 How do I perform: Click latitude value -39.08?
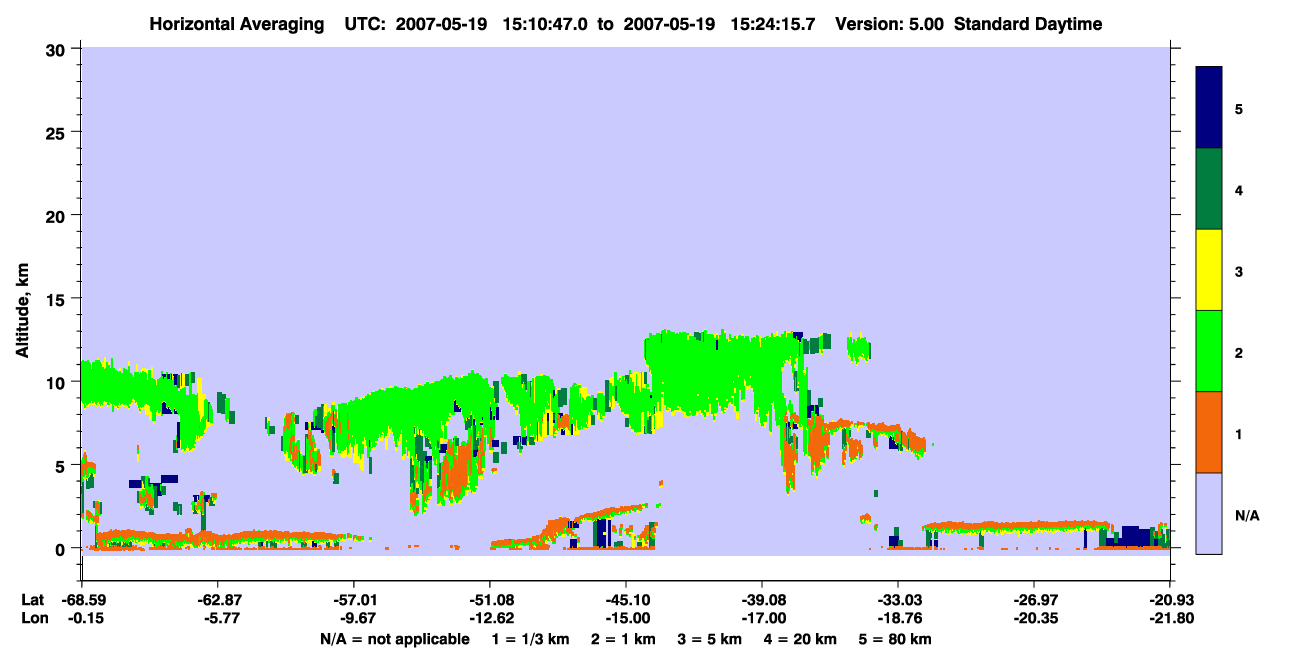click(762, 600)
